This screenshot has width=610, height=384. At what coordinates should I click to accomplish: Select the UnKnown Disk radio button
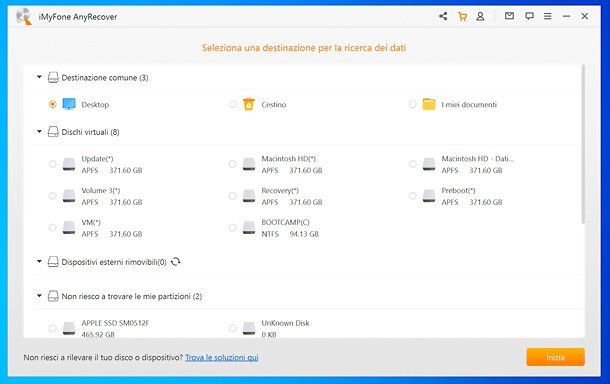232,328
